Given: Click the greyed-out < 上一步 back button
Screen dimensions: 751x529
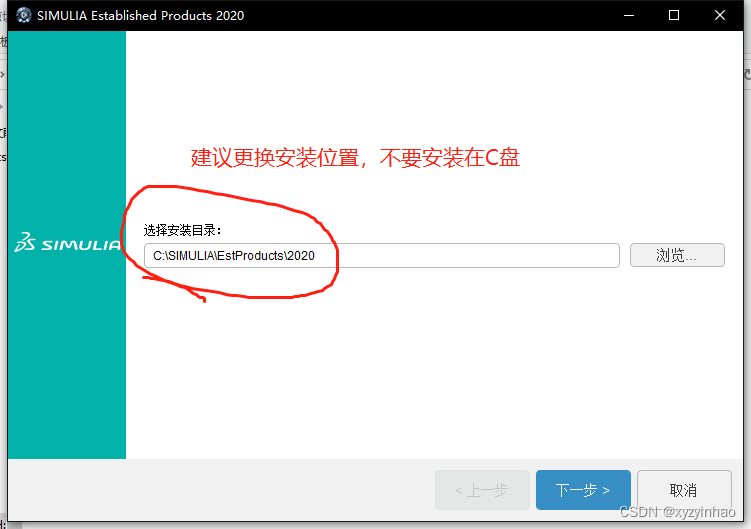Looking at the screenshot, I should click(481, 490).
